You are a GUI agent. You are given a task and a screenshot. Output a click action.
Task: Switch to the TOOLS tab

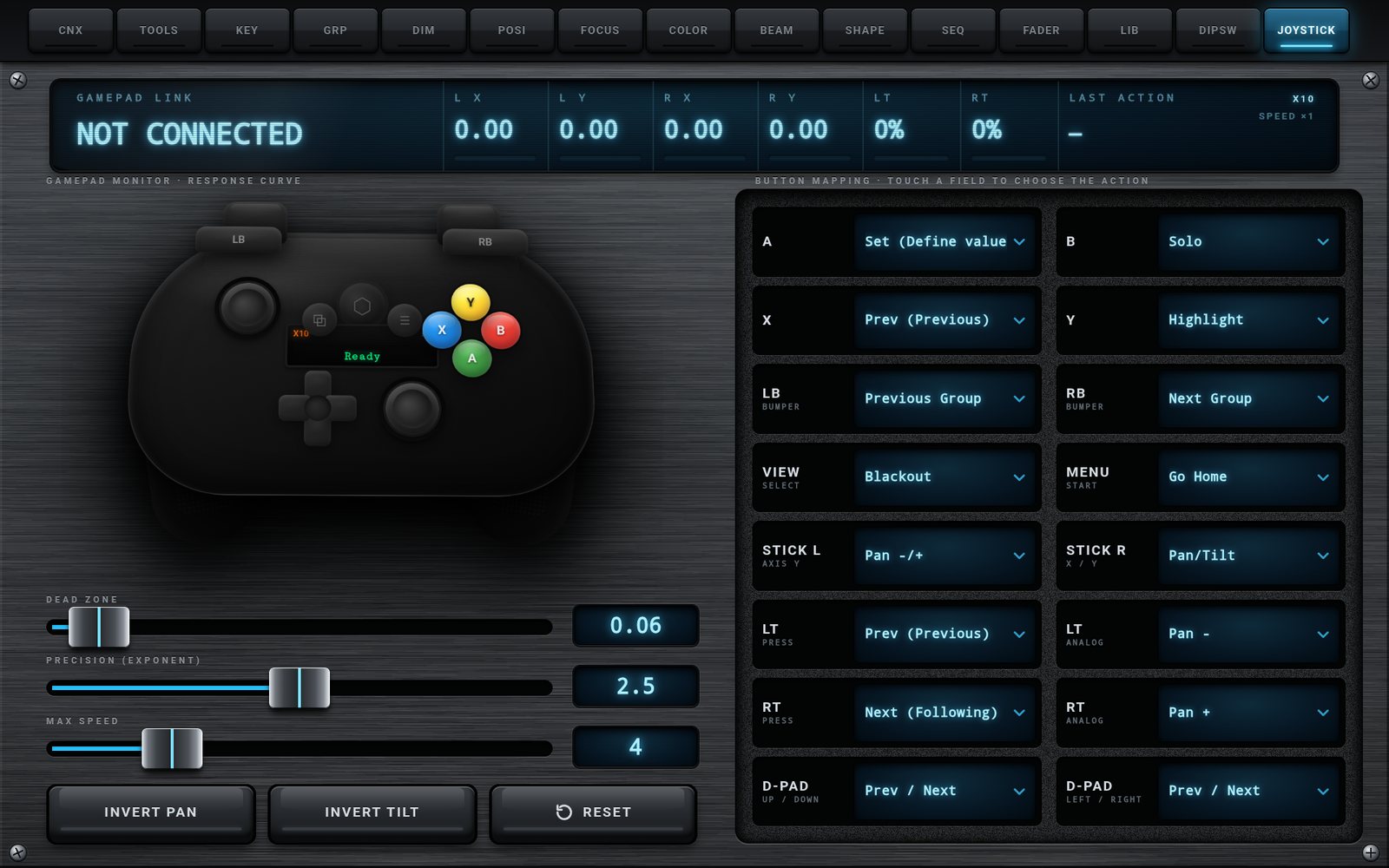[159, 30]
